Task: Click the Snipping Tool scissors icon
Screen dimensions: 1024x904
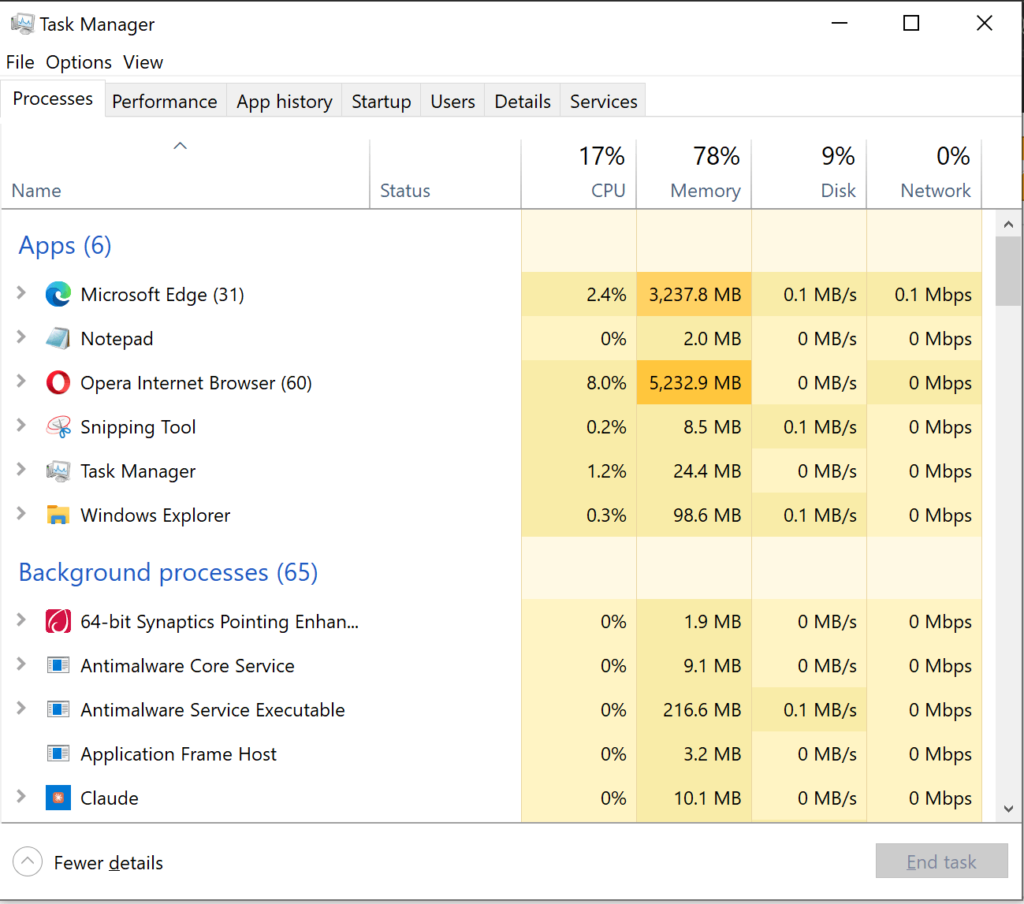Action: pos(58,427)
